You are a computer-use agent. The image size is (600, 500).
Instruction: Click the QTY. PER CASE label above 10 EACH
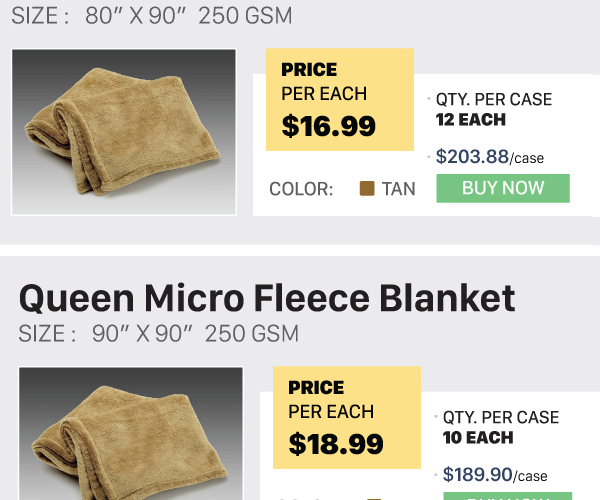click(x=501, y=418)
